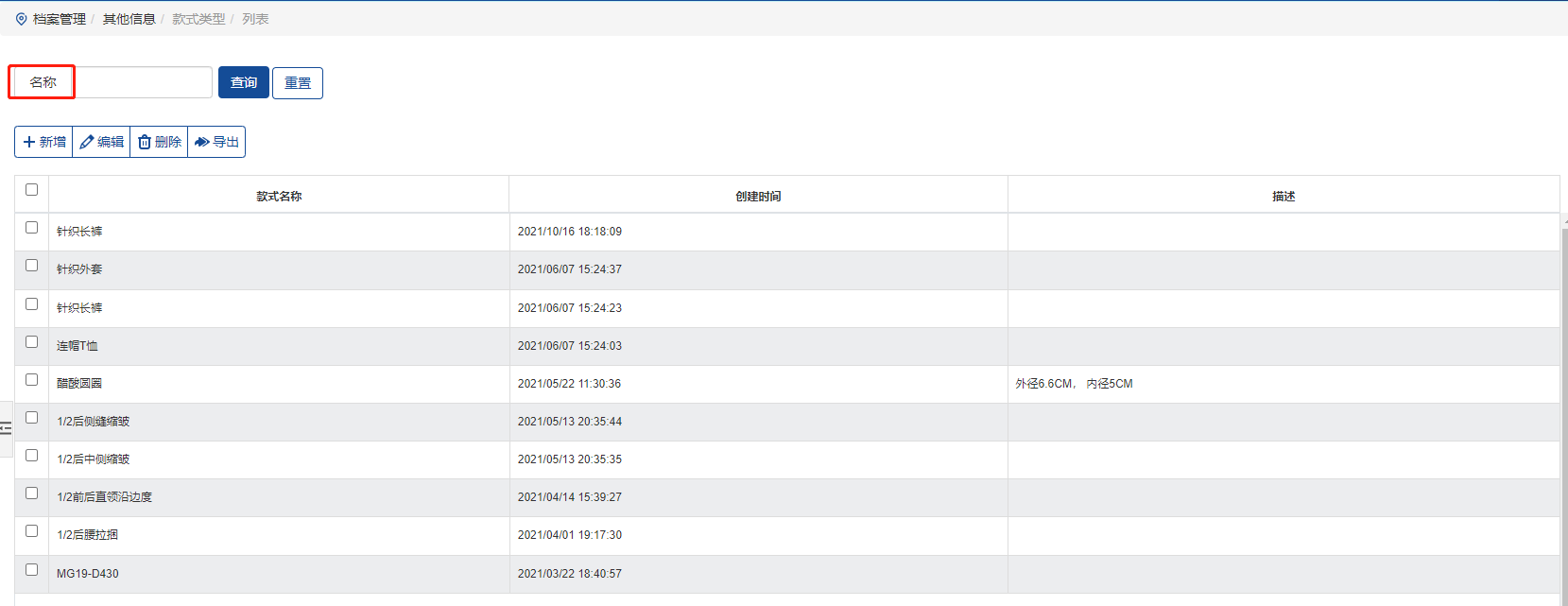Click the plus icon for 新增
The width and height of the screenshot is (1568, 606).
[29, 142]
